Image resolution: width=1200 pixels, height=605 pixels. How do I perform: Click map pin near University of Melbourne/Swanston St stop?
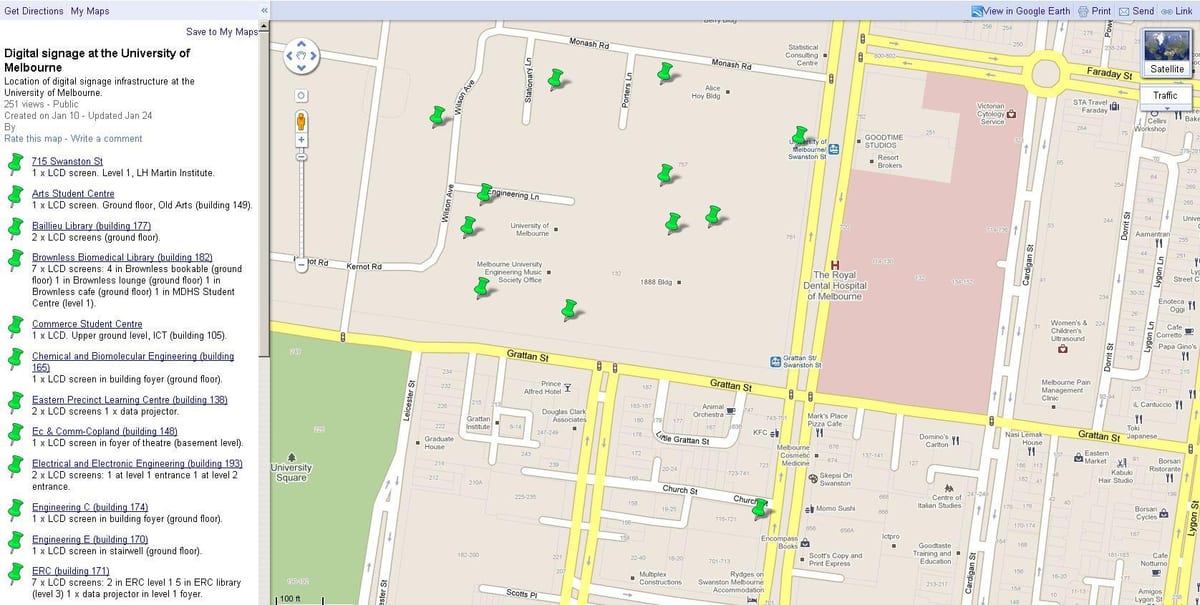pyautogui.click(x=799, y=135)
